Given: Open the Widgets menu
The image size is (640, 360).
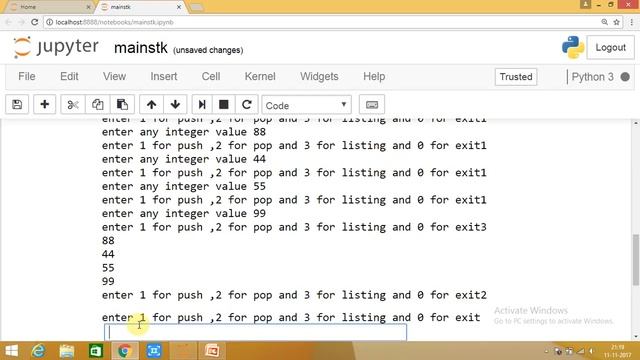Looking at the screenshot, I should tap(319, 77).
